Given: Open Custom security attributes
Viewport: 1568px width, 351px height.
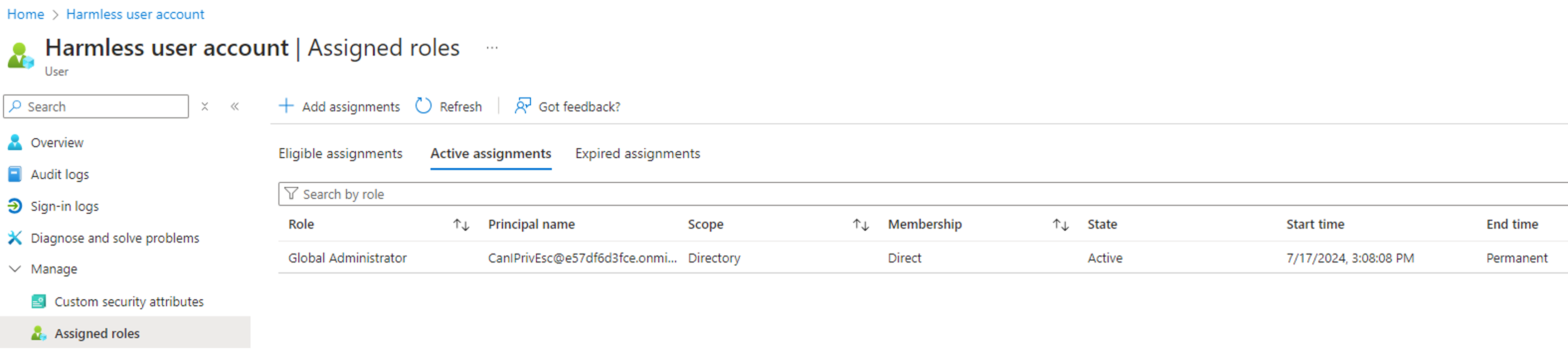Looking at the screenshot, I should click(x=129, y=302).
